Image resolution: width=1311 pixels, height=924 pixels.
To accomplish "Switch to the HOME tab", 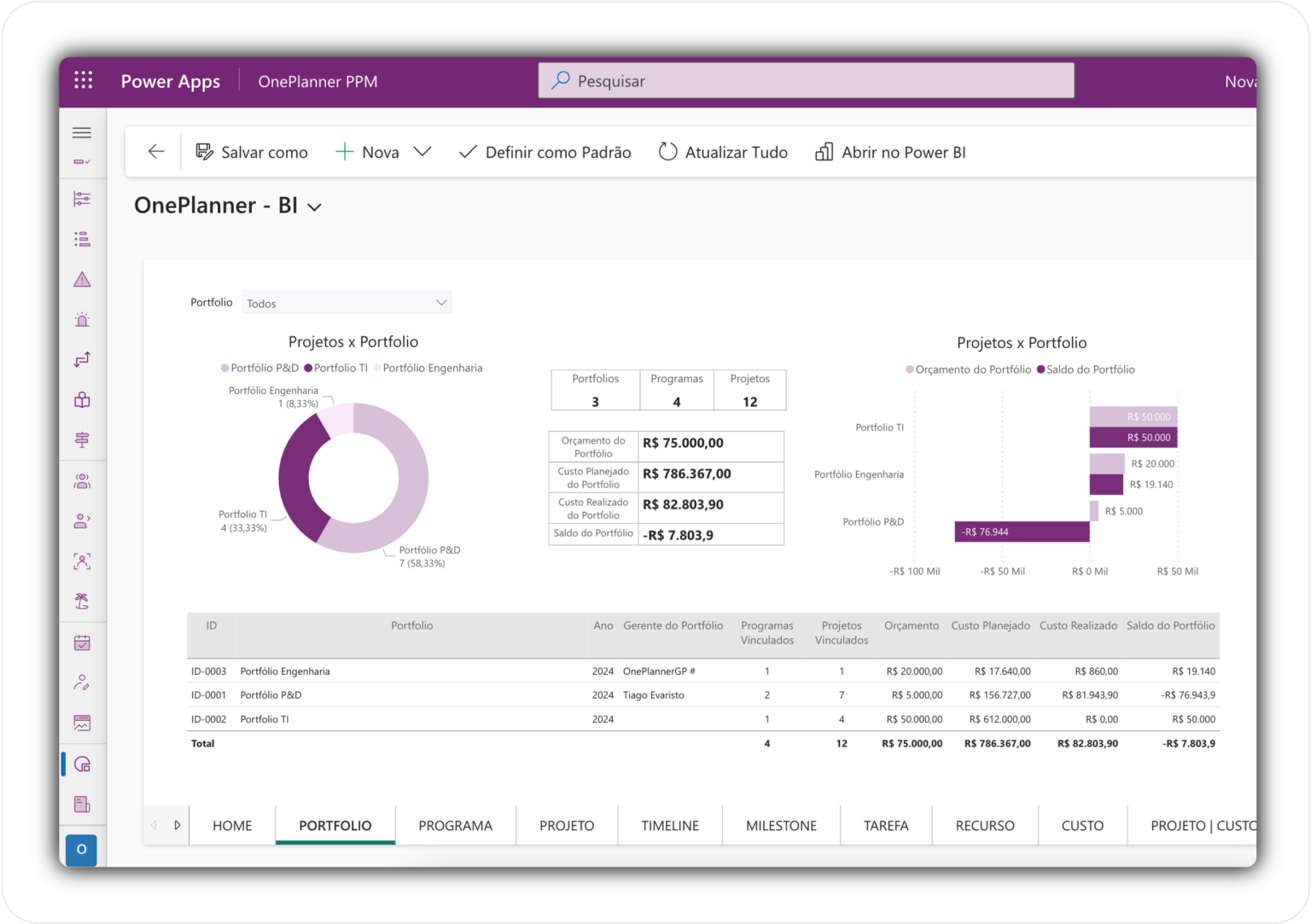I will pyautogui.click(x=231, y=825).
